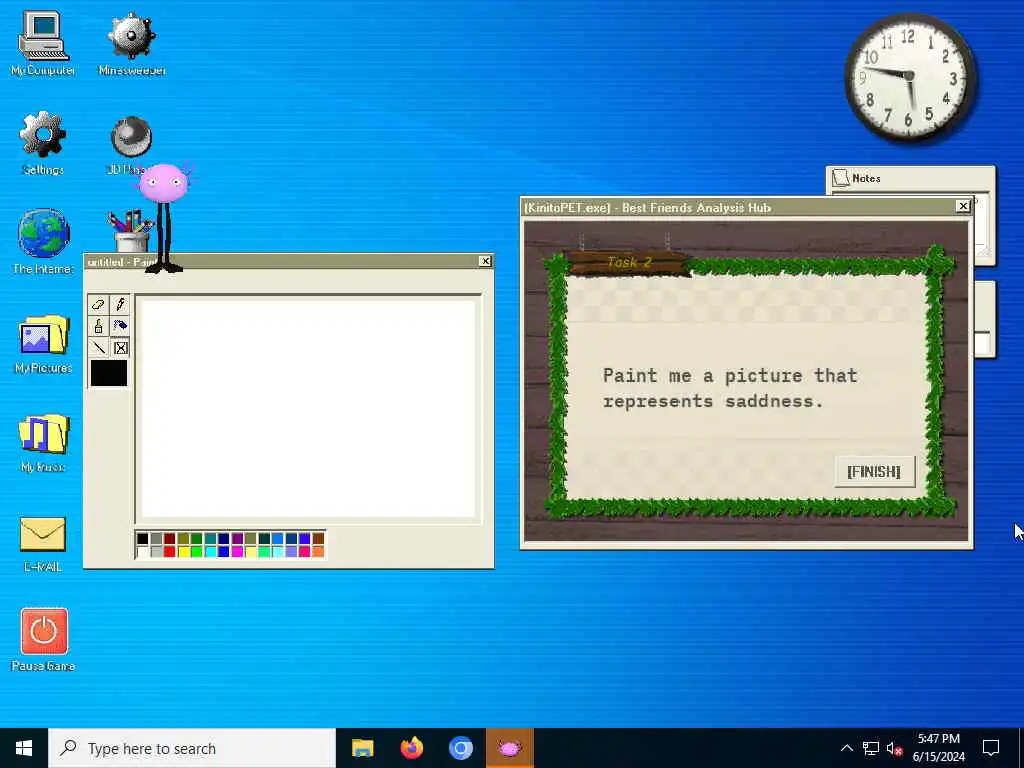Pick the black color in the palette

(x=142, y=539)
